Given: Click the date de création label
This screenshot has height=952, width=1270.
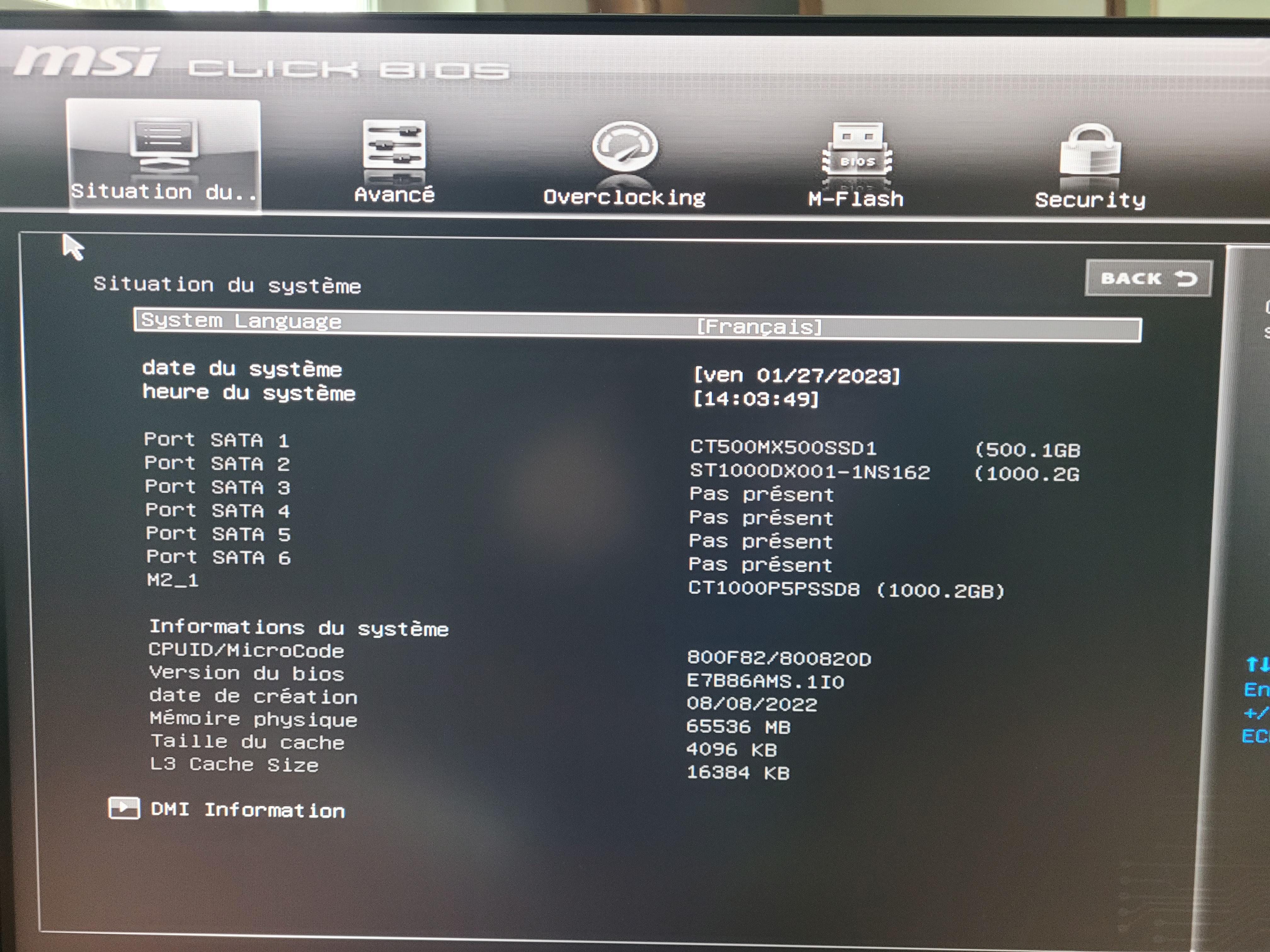Looking at the screenshot, I should click(253, 696).
